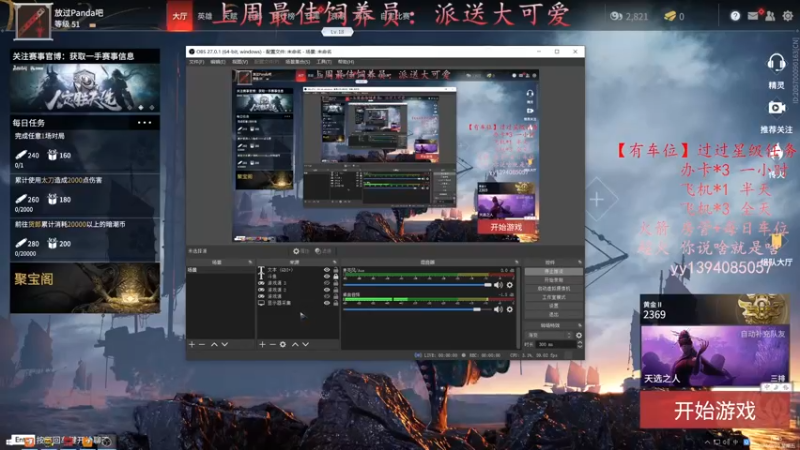The image size is (800, 450).
Task: Pop out the 混音器 dock via its header icon
Action: tap(516, 262)
